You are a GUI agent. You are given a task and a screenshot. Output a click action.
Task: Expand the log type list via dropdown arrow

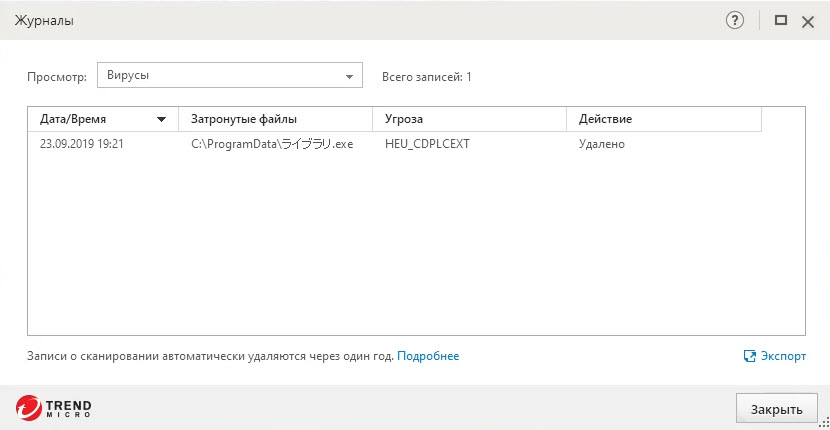349,76
